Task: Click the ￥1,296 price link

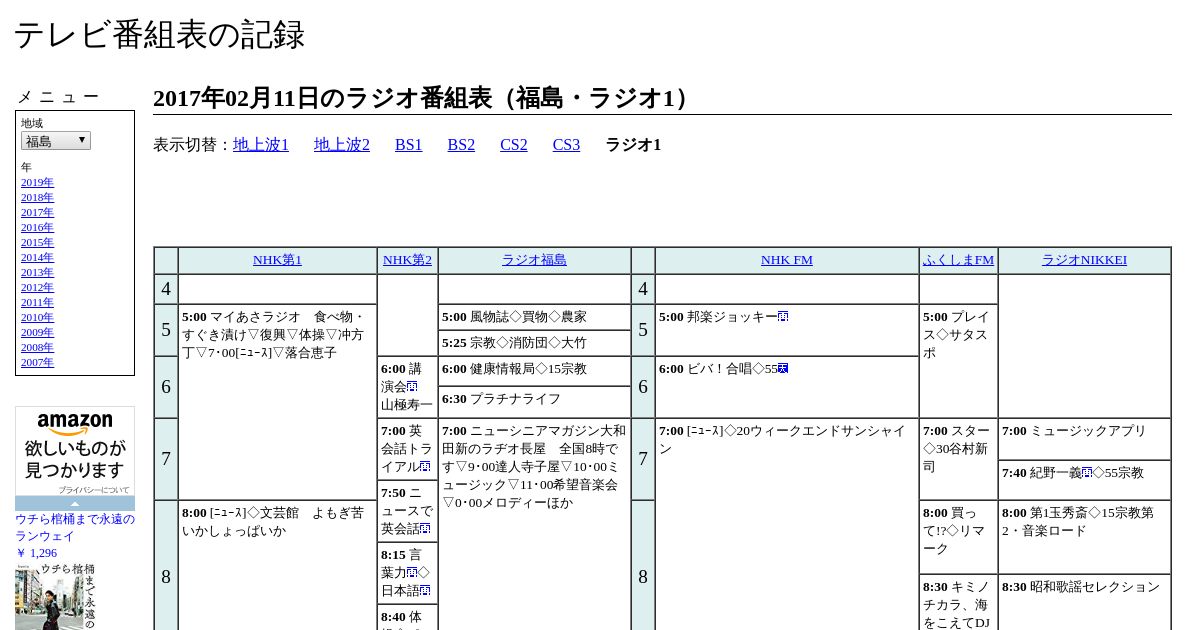Action: click(x=36, y=553)
